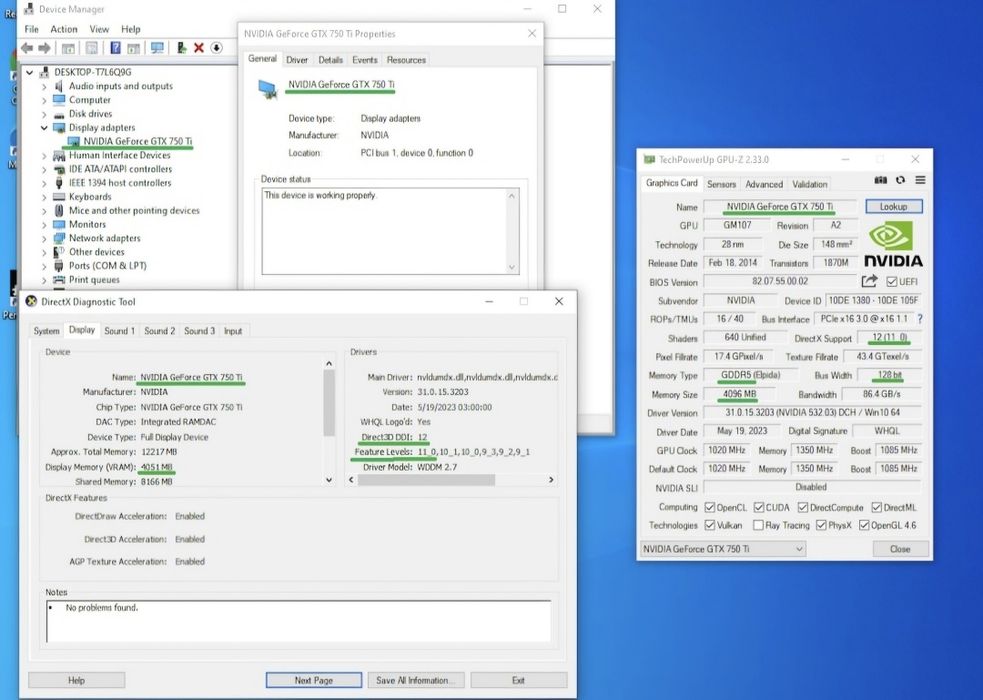Select NVIDIA GeForce GTX 750 Ti tree item
The height and width of the screenshot is (700, 983).
click(137, 142)
